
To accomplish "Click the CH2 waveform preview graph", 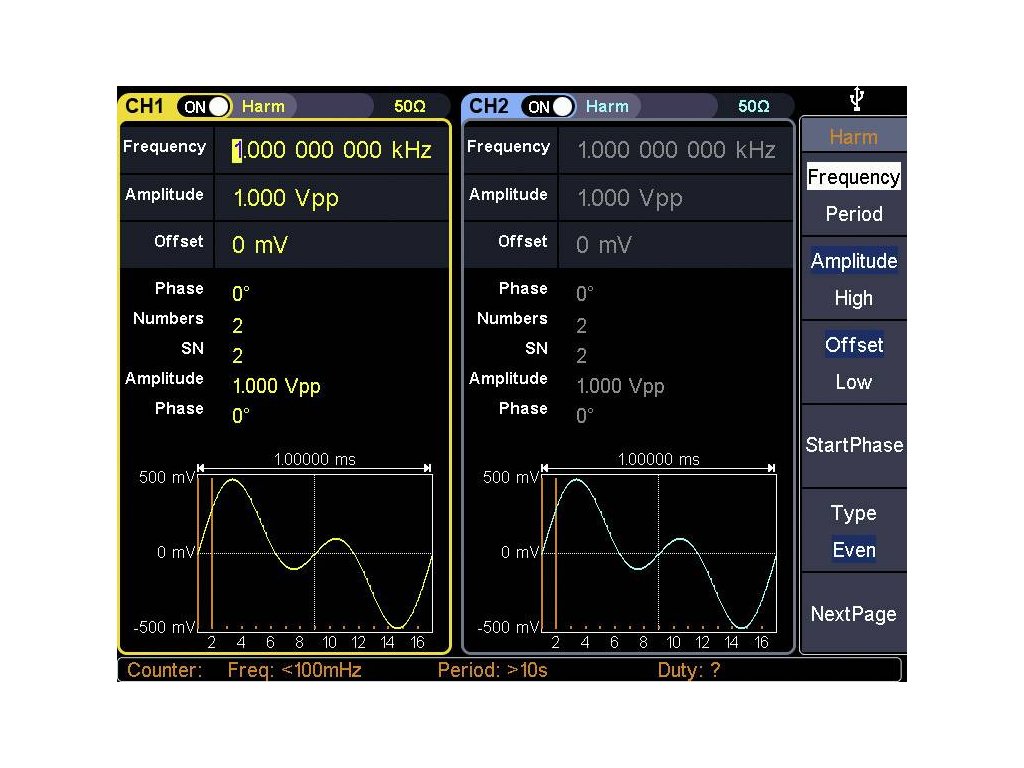I will pos(658,552).
